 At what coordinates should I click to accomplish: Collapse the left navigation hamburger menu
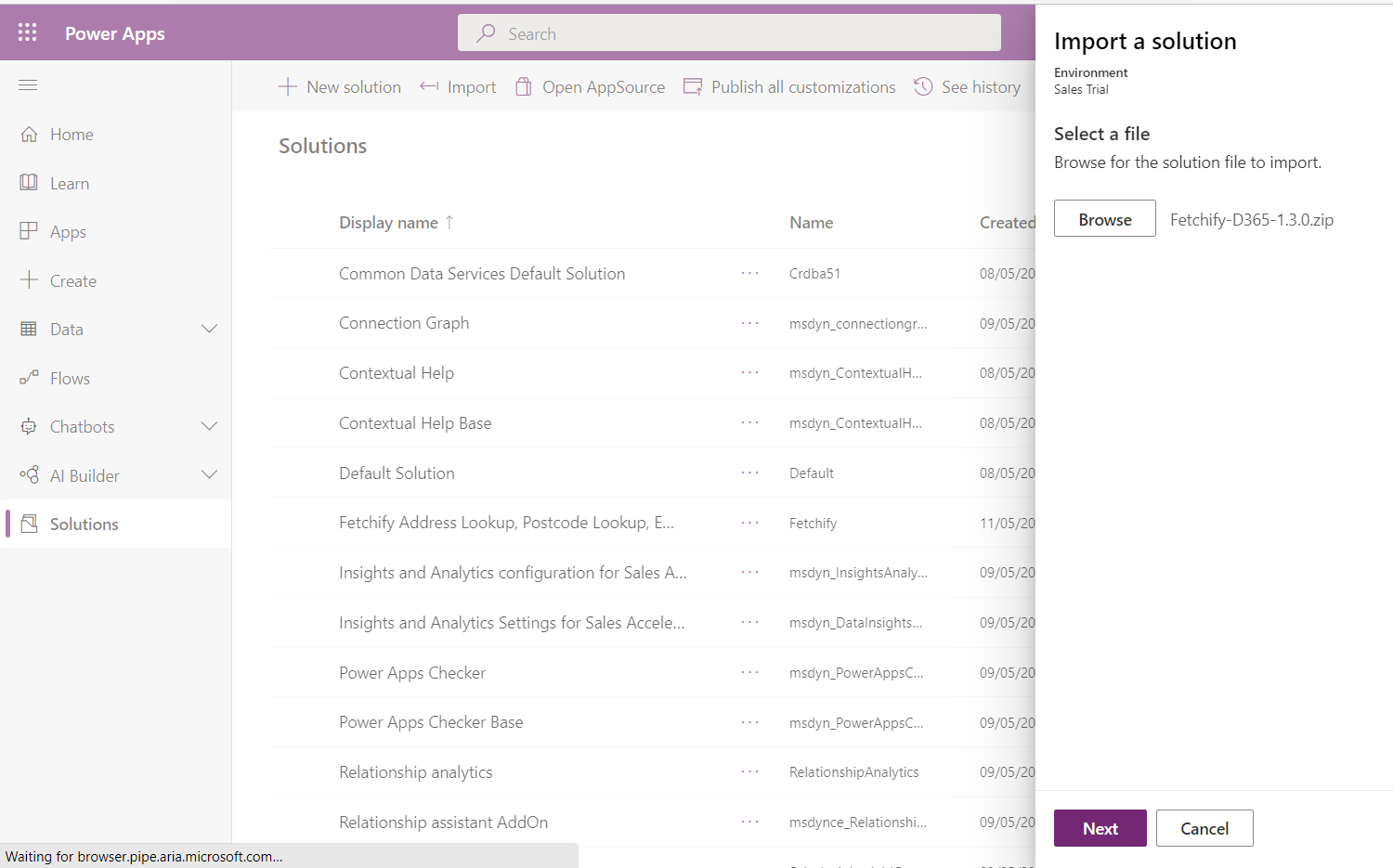(x=28, y=85)
